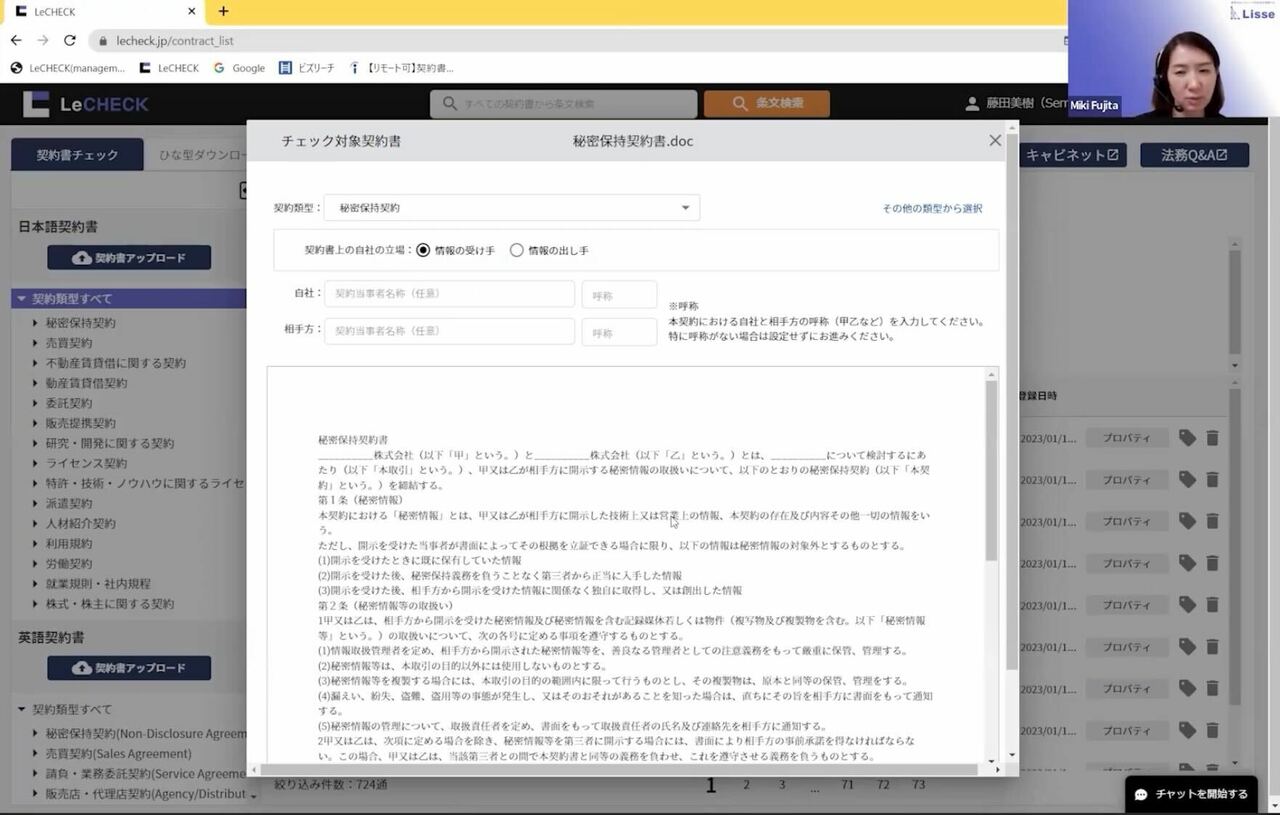Click the tag icon in the first row
Image resolution: width=1280 pixels, height=815 pixels.
[x=1187, y=438]
